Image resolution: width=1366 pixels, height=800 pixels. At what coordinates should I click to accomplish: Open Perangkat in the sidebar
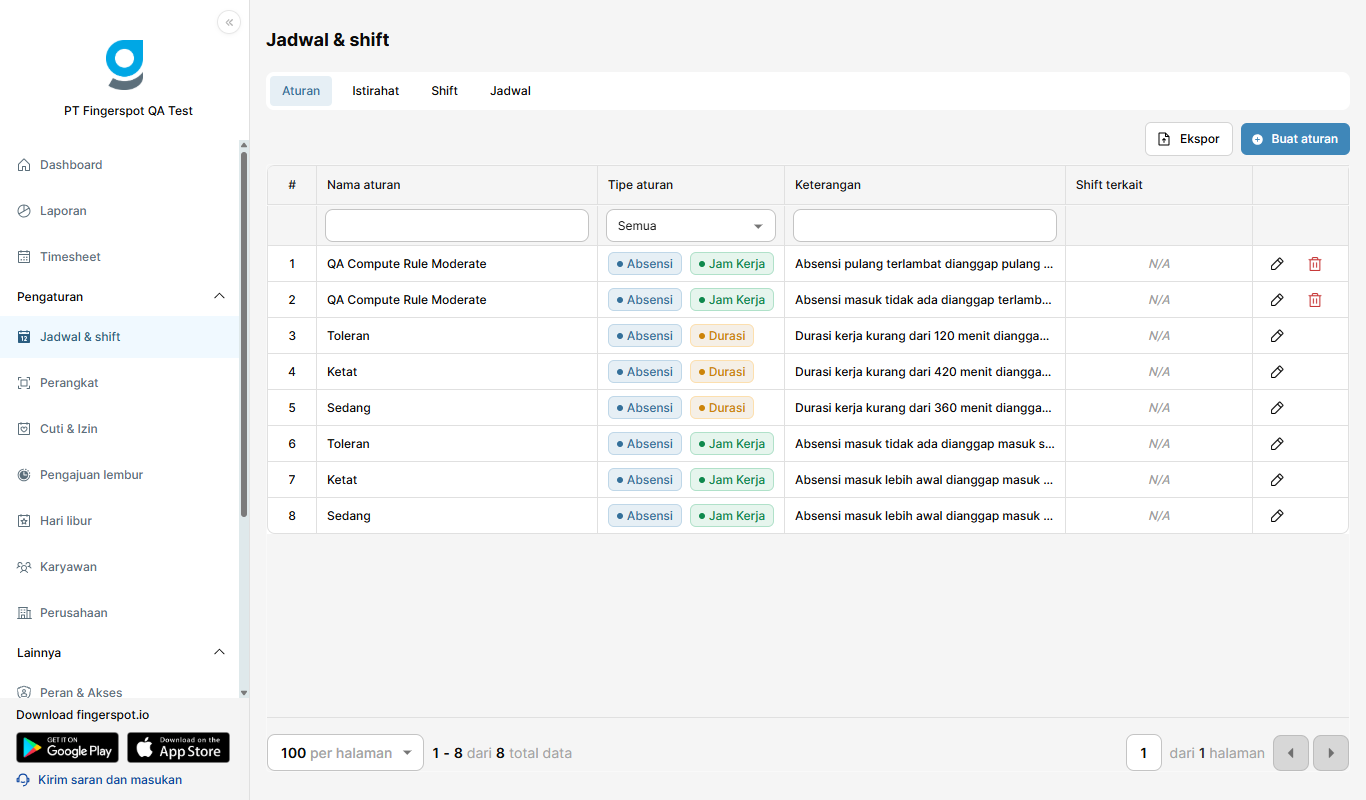(119, 383)
